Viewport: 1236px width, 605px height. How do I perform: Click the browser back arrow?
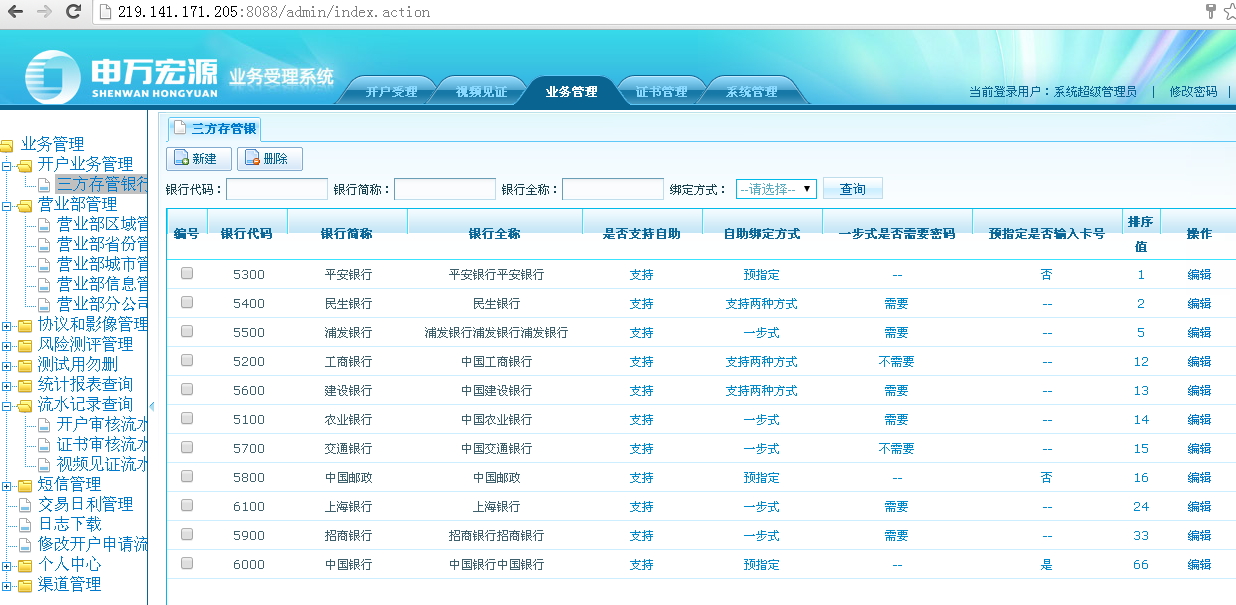tap(16, 12)
